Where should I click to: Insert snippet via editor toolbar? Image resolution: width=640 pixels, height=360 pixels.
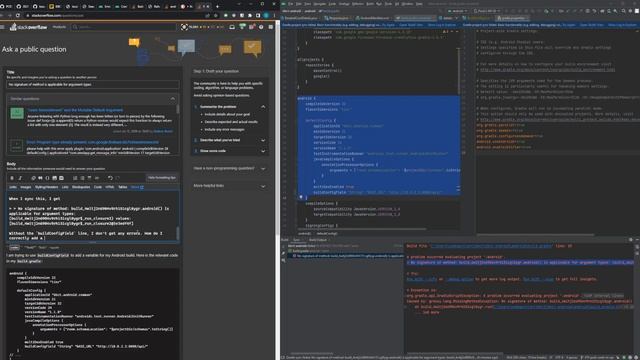pyautogui.click(x=61, y=178)
